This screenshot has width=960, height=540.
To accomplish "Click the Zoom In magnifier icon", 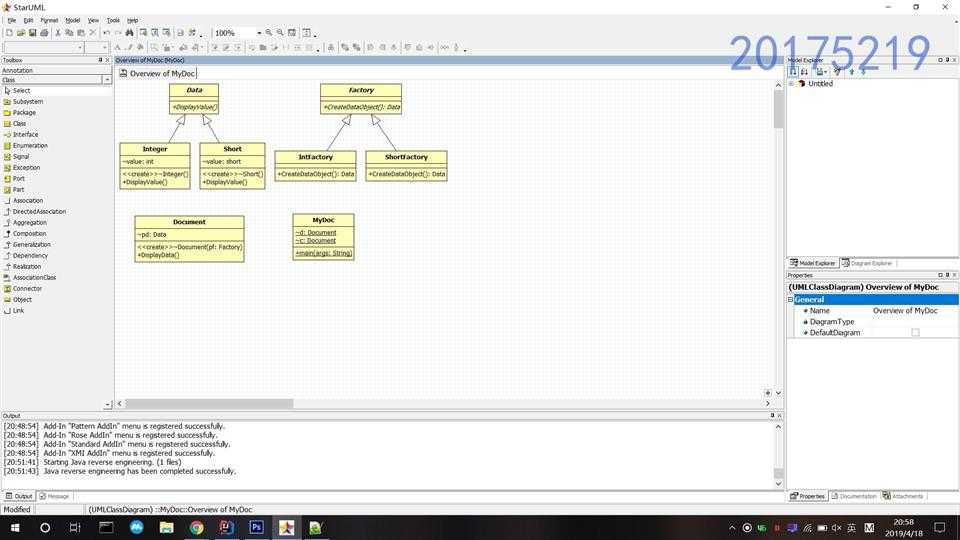I will tap(269, 32).
